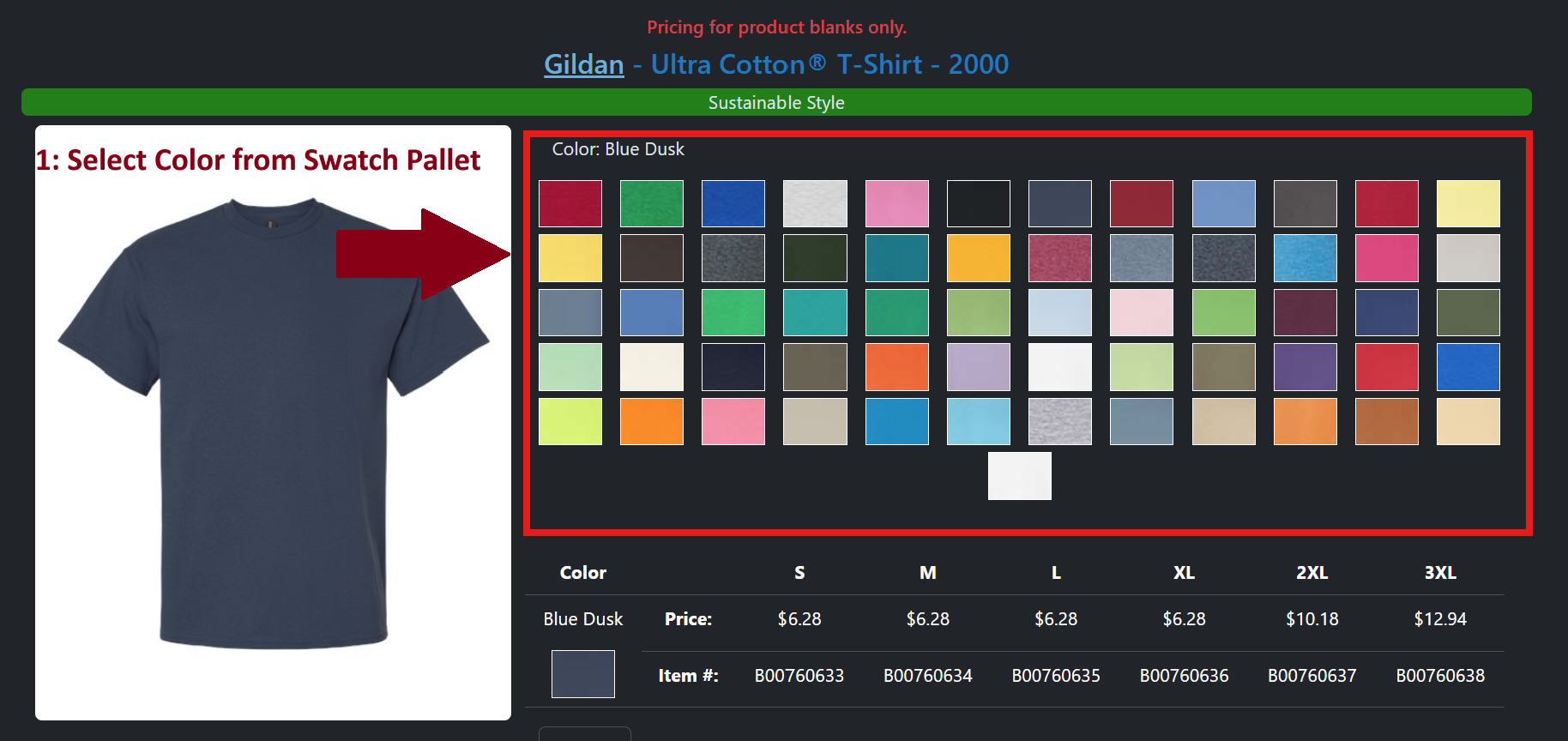This screenshot has width=1568, height=741.
Task: Choose the deep purple swatch
Action: point(1306,367)
